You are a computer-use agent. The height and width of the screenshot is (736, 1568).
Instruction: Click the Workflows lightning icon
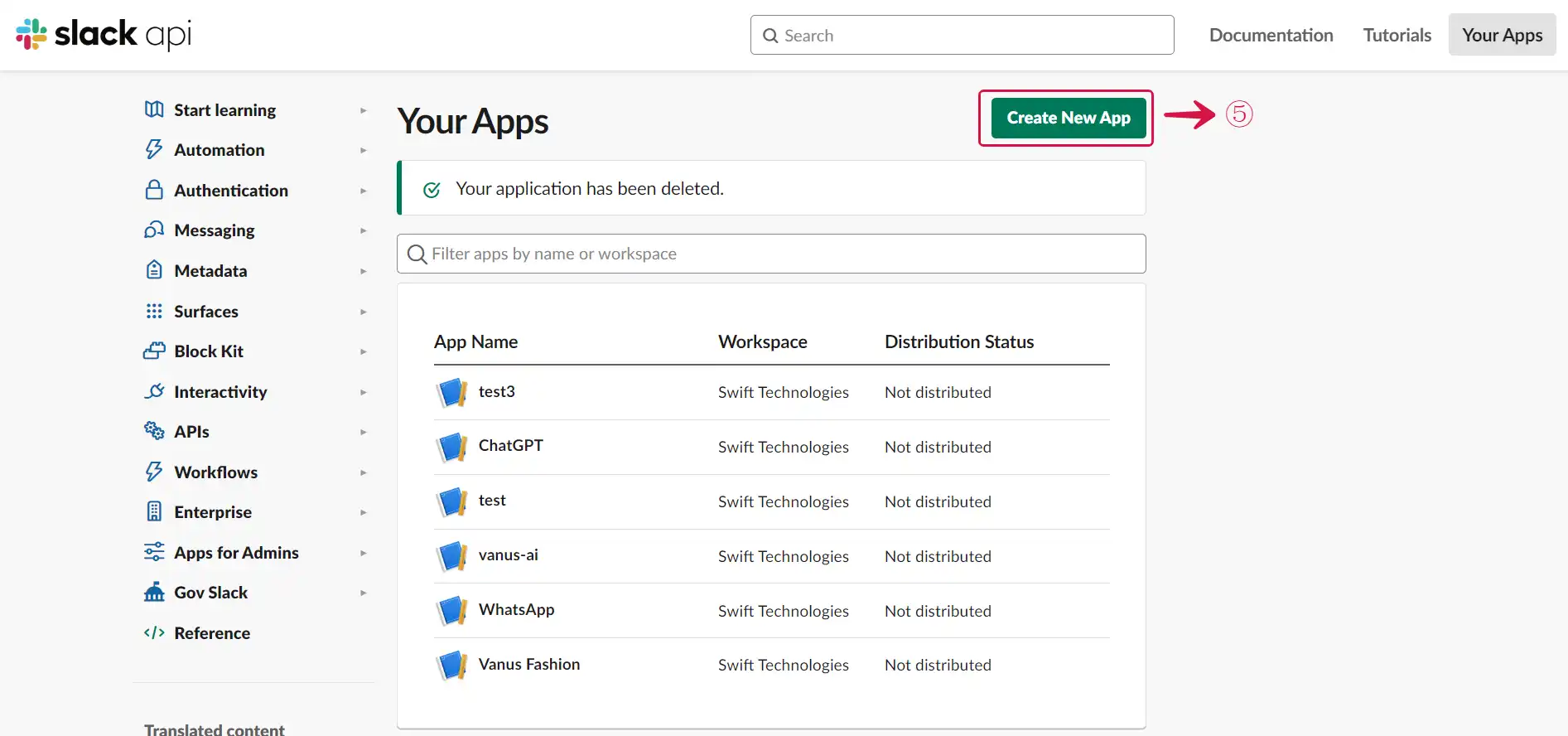coord(154,472)
